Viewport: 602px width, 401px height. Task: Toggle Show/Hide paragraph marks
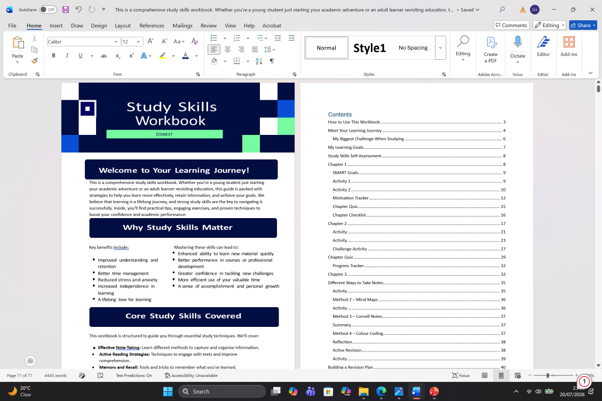pyautogui.click(x=272, y=61)
